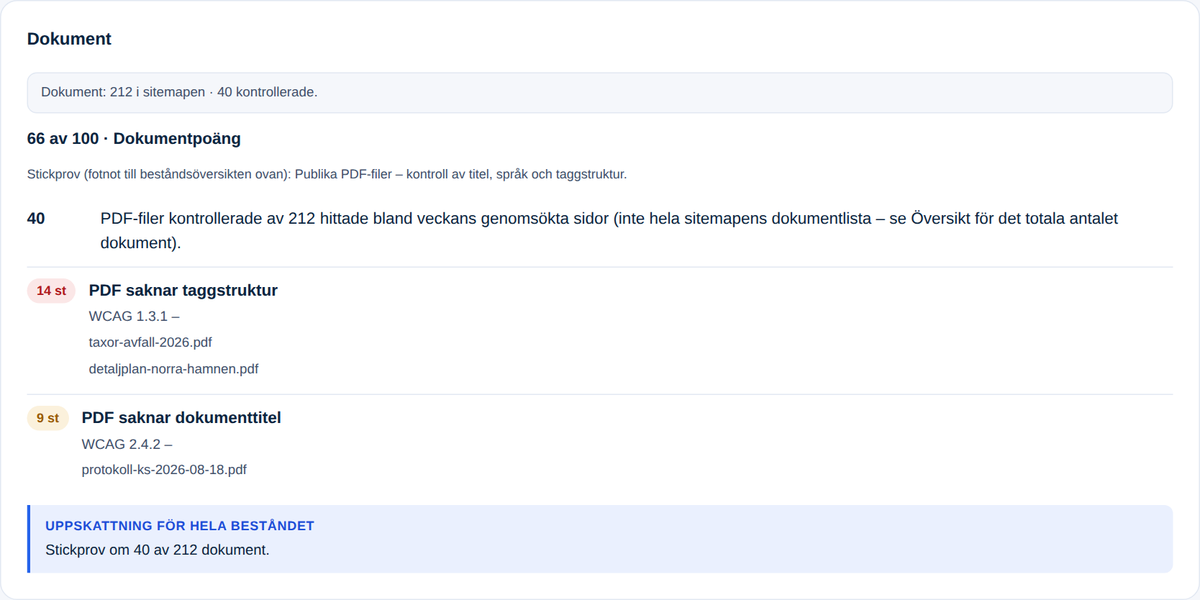Click the yellow "9 st" badge
This screenshot has width=1200, height=600.
(48, 418)
